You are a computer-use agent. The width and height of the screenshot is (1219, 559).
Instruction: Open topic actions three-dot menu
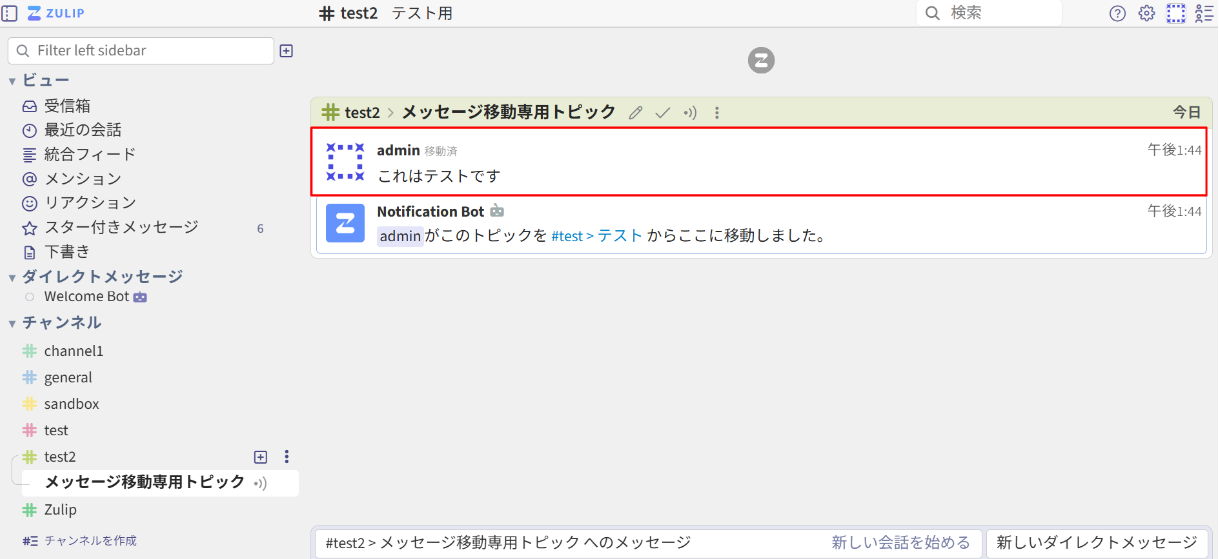[x=717, y=113]
